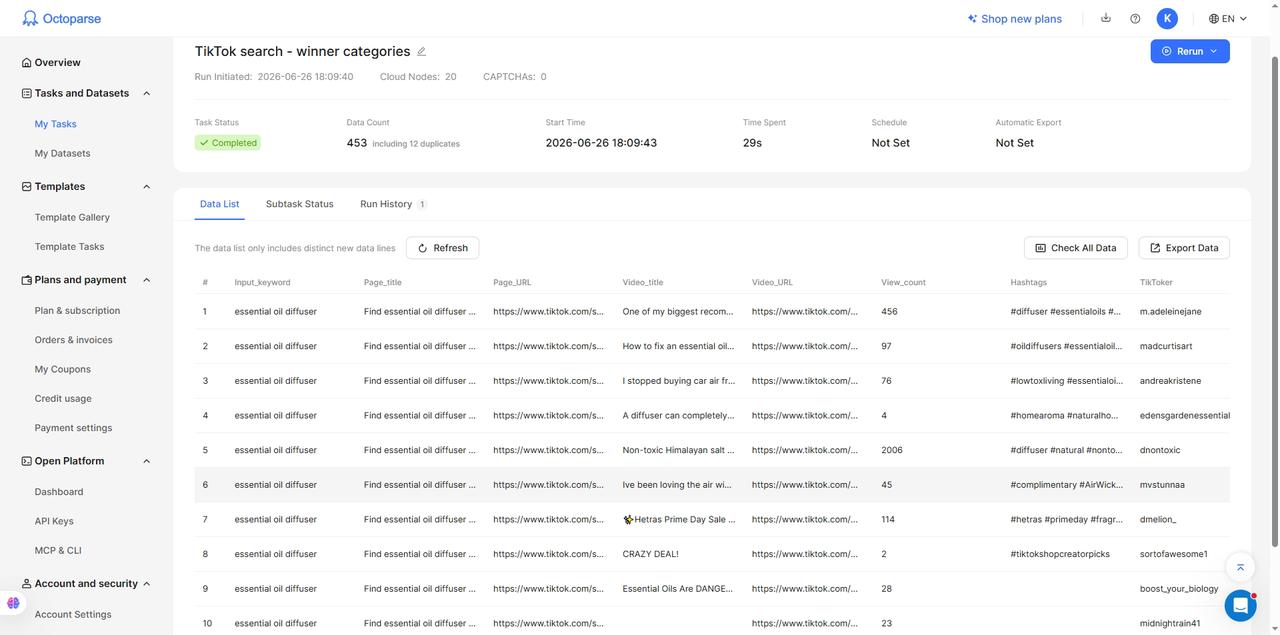
Task: Click the Completed status badge
Action: (228, 143)
